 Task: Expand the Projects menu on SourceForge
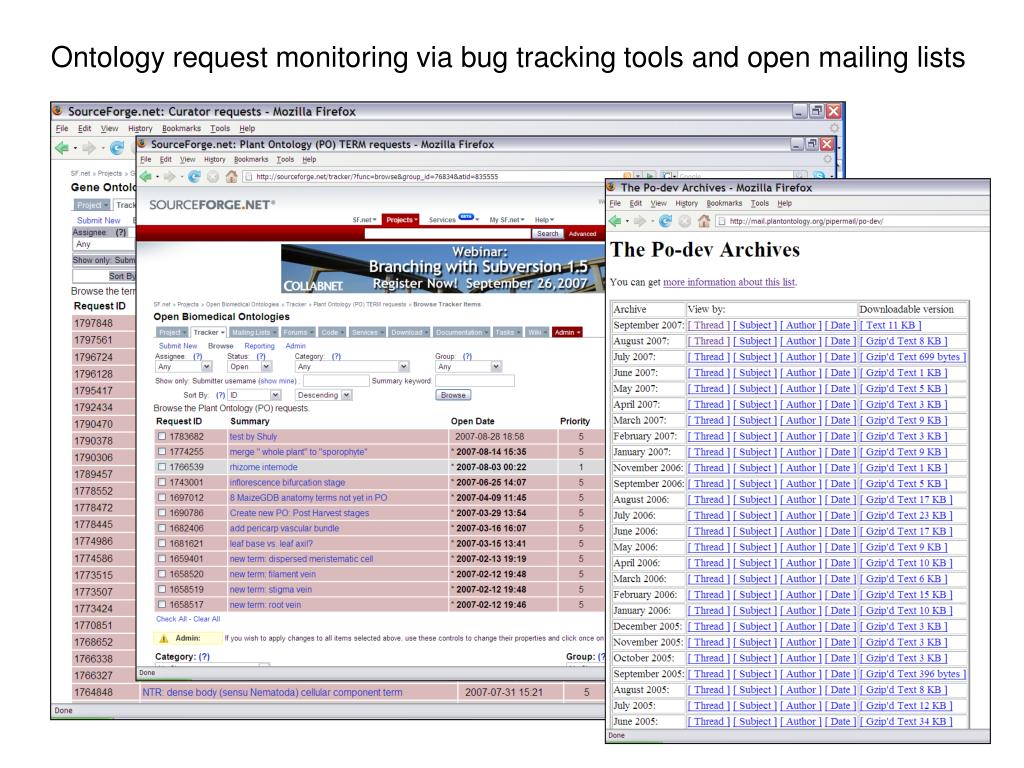401,220
